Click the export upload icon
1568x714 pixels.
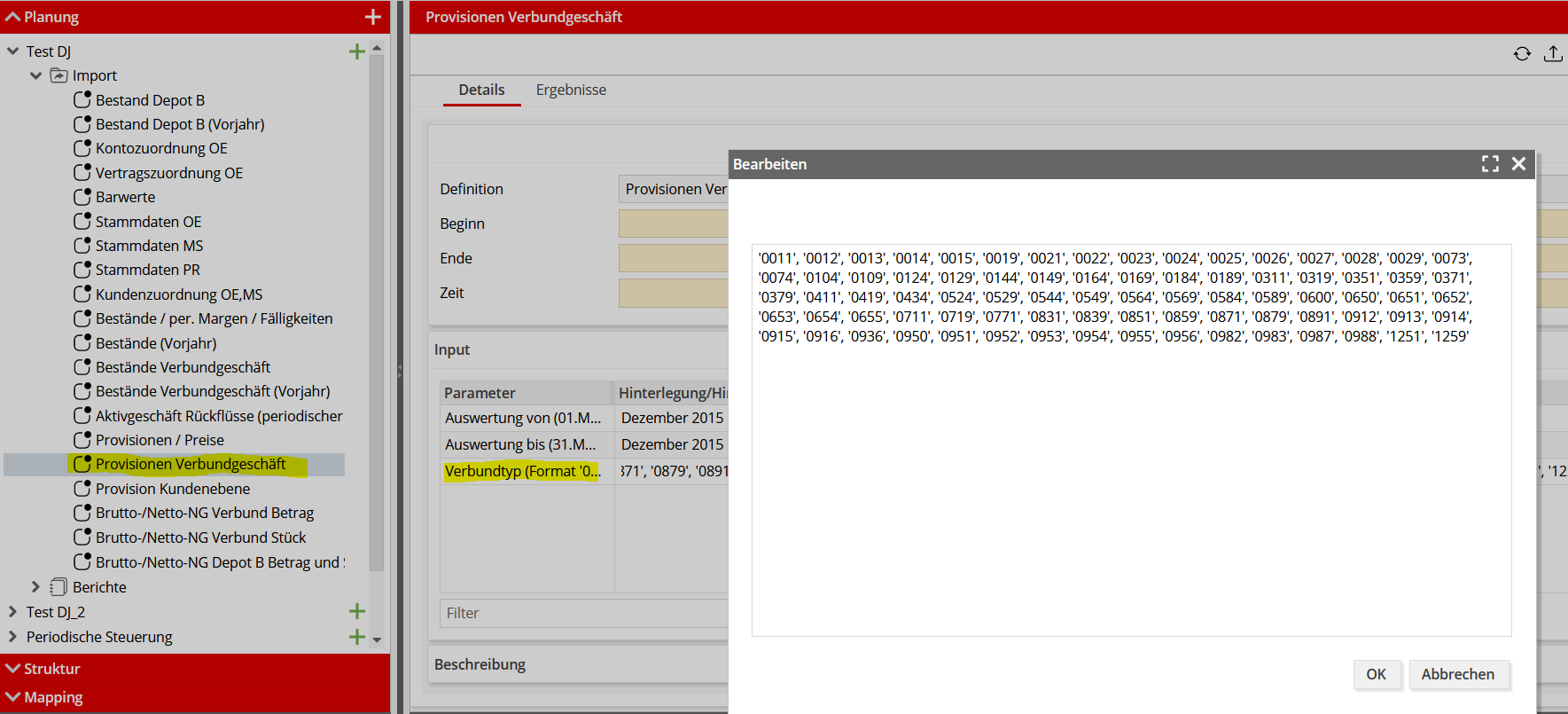(1553, 54)
